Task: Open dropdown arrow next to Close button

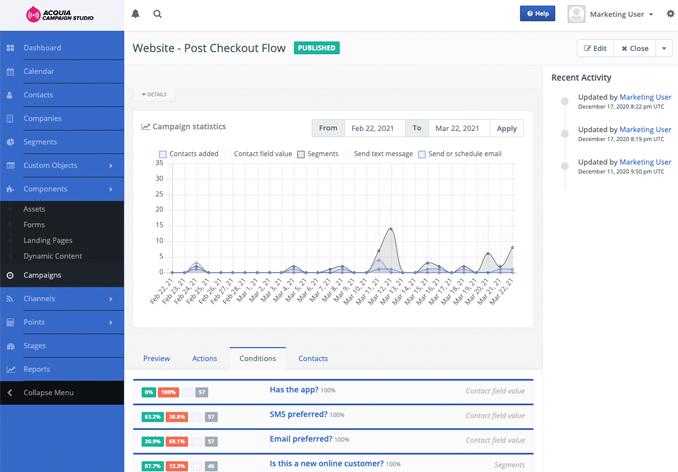Action: click(x=665, y=48)
